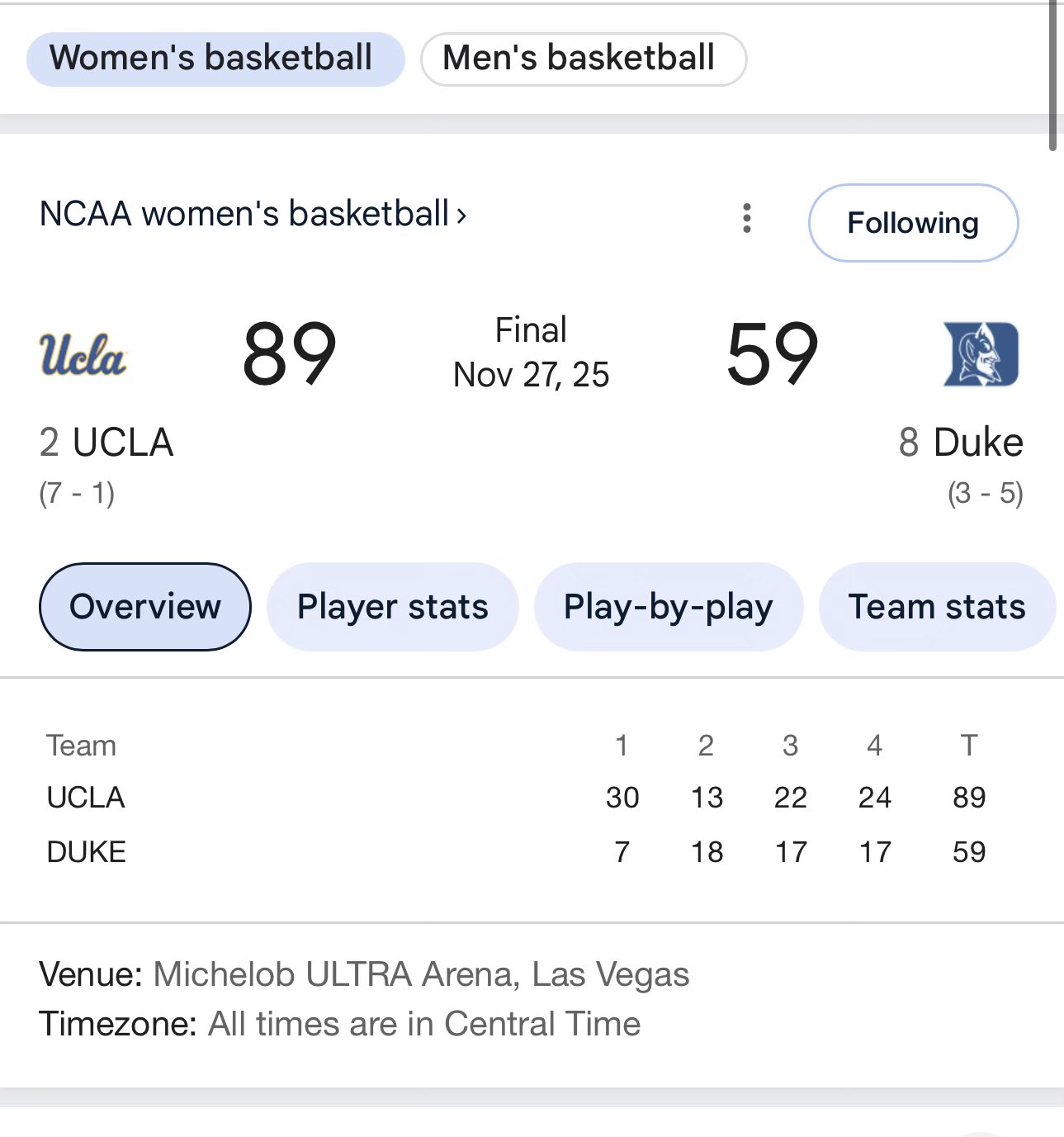Viewport: 1064px width, 1137px height.
Task: Select the Men's basketball filter chip
Action: (583, 59)
